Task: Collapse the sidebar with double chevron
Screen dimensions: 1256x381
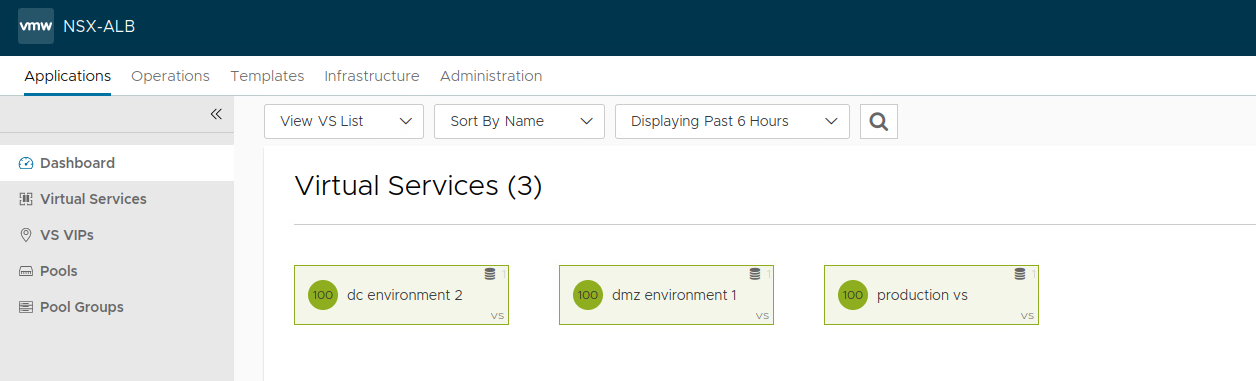Action: (216, 114)
